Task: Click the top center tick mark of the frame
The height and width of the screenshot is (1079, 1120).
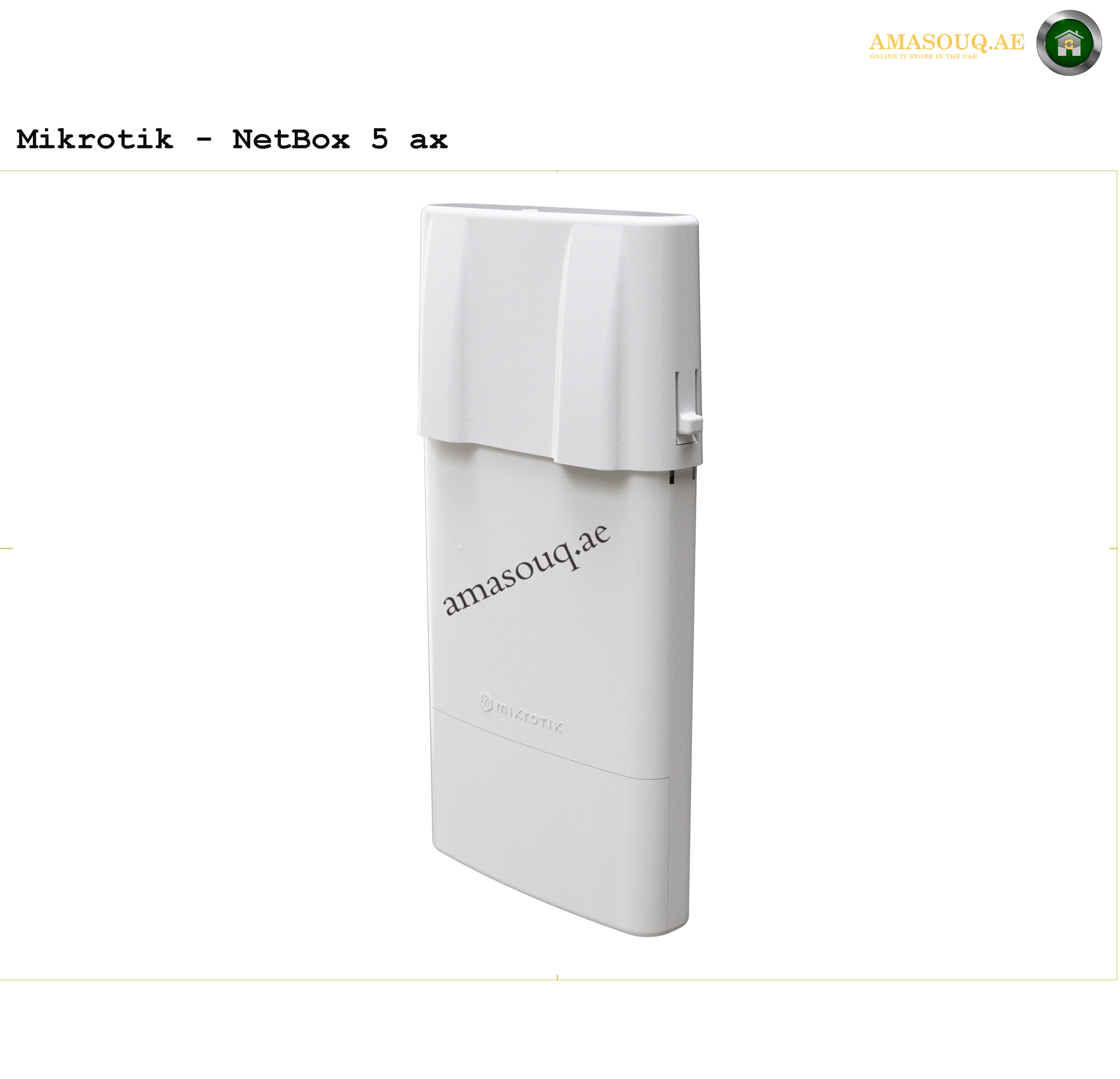Action: point(557,171)
